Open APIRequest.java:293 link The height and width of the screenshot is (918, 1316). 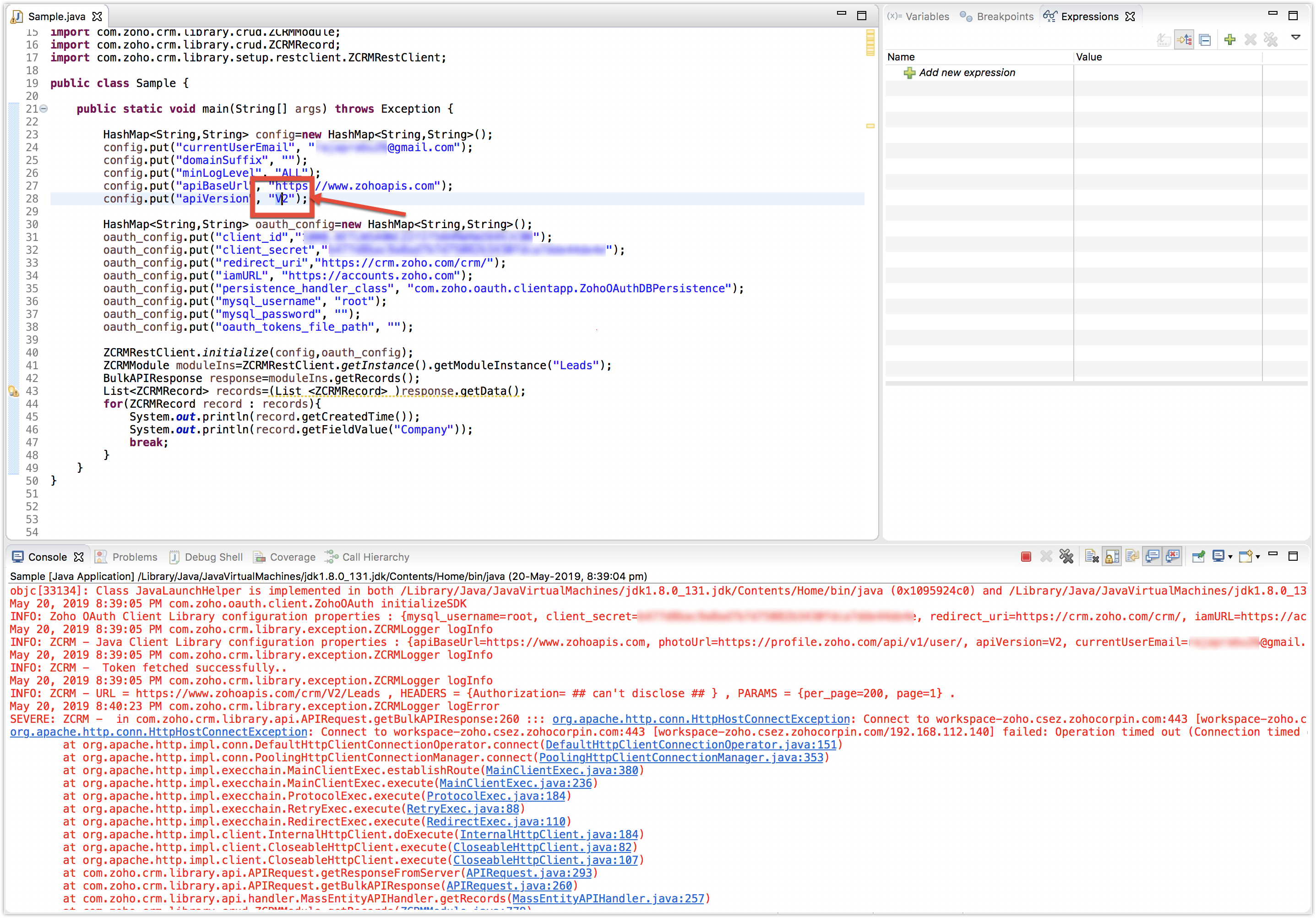point(529,873)
